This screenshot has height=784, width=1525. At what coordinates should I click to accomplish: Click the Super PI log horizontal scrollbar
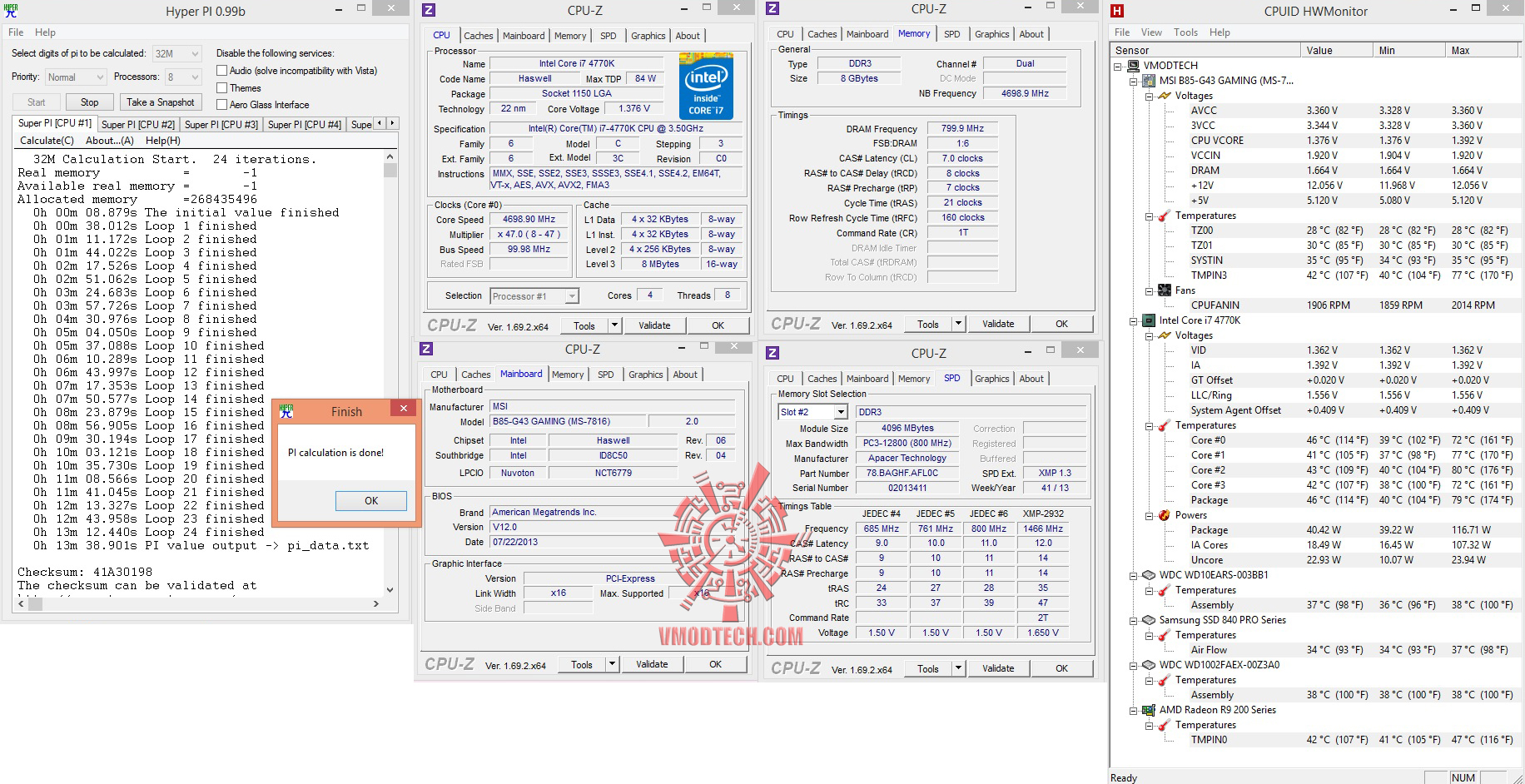click(198, 603)
